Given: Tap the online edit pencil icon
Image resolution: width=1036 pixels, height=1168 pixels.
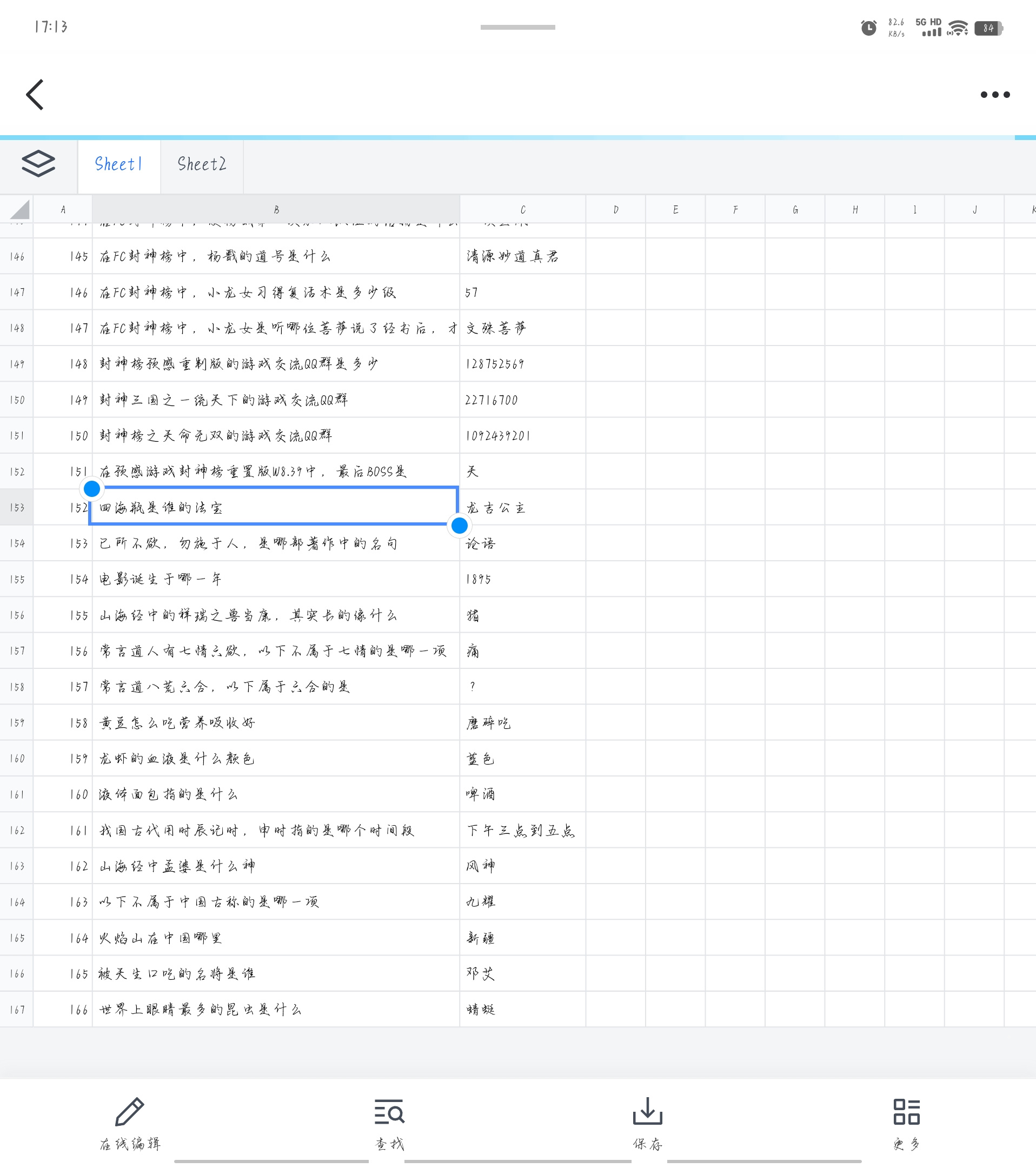Looking at the screenshot, I should [x=130, y=1111].
